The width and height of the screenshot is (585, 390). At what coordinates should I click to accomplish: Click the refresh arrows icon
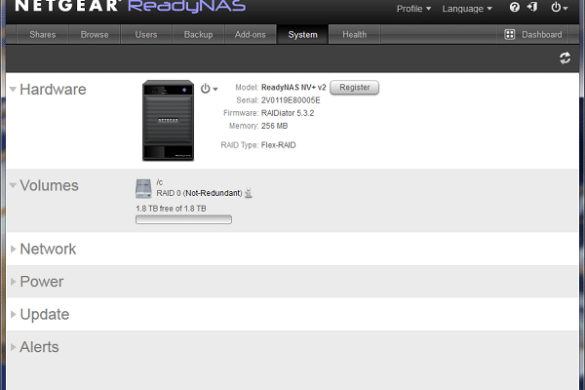click(565, 58)
